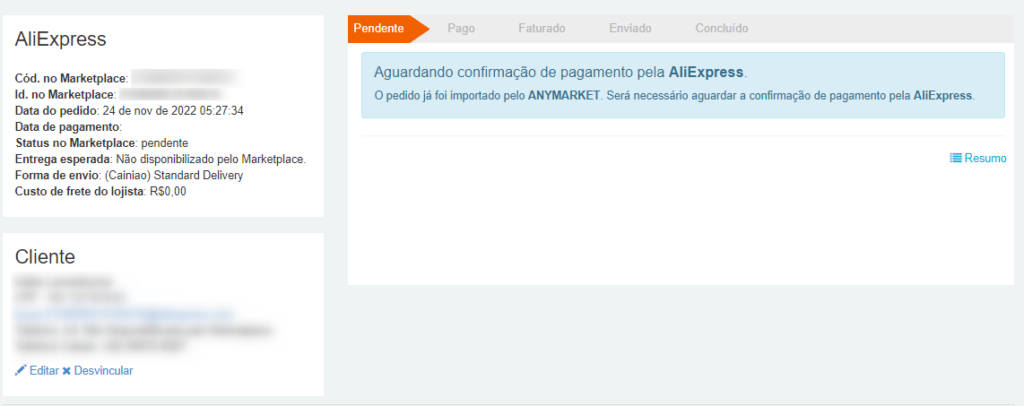This screenshot has width=1024, height=406.
Task: Click the AliExpress panel heading
Action: (60, 39)
